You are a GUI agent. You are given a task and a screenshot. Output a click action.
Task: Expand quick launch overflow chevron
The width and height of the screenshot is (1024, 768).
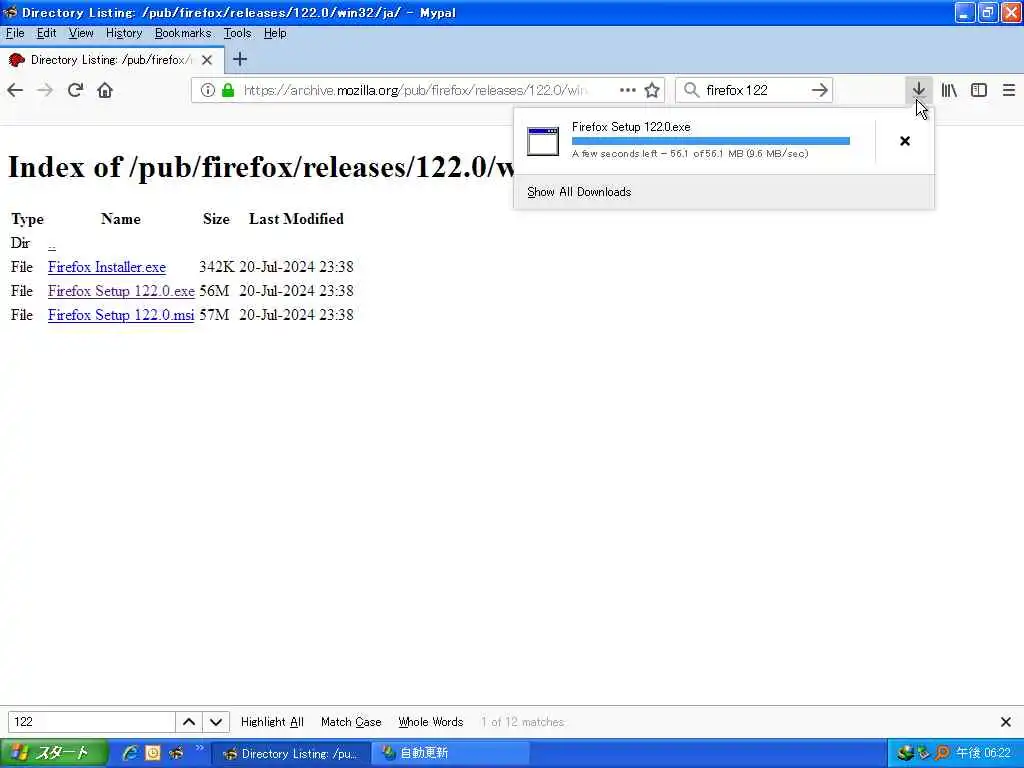[199, 748]
